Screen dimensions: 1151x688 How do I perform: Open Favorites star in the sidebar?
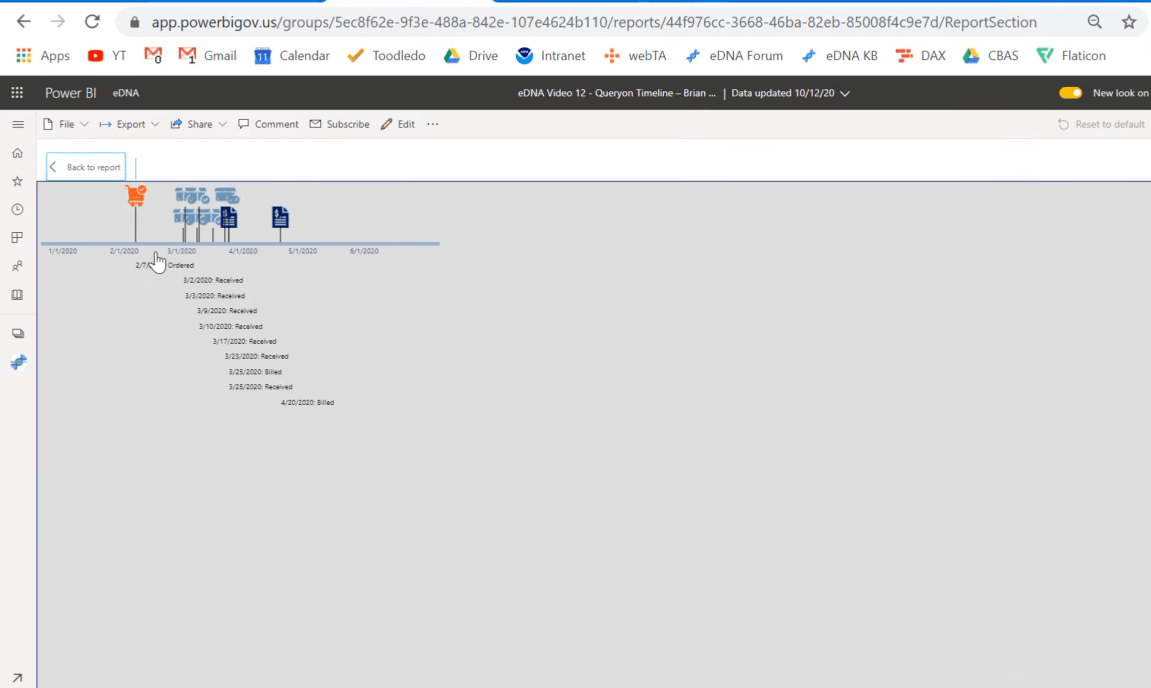click(x=18, y=181)
